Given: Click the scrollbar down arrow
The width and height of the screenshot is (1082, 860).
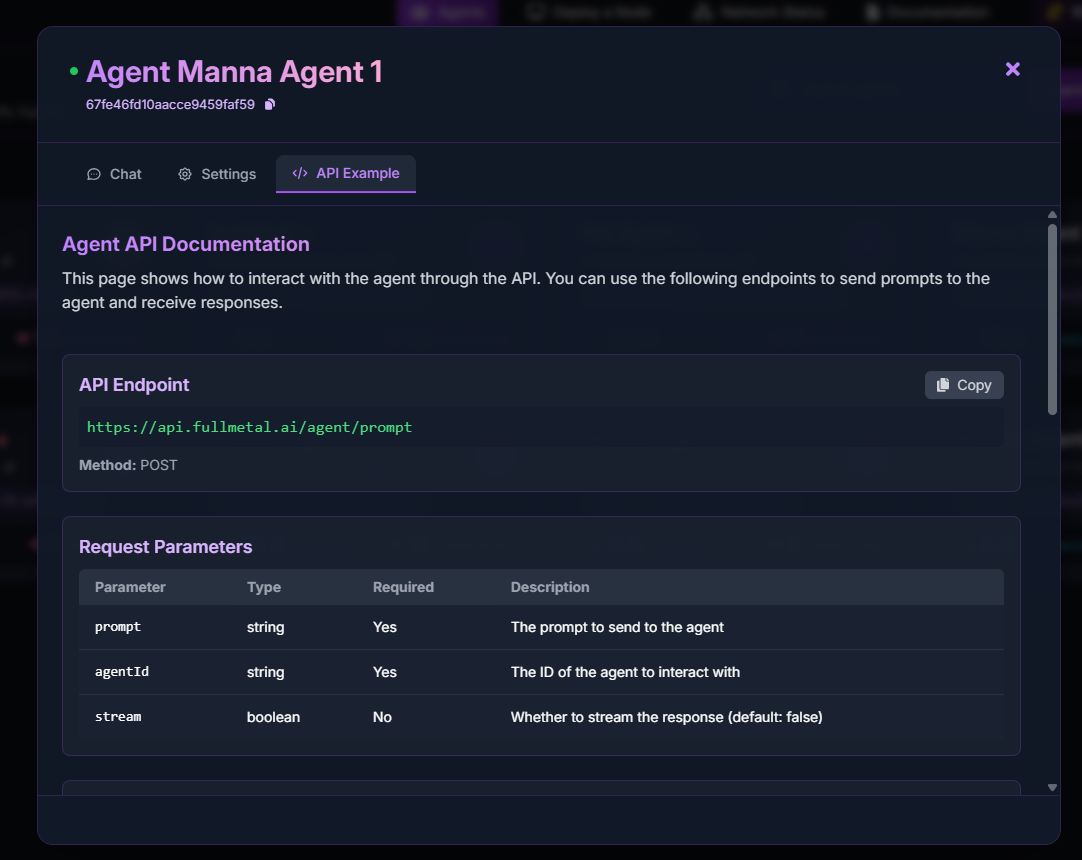Looking at the screenshot, I should pyautogui.click(x=1052, y=787).
